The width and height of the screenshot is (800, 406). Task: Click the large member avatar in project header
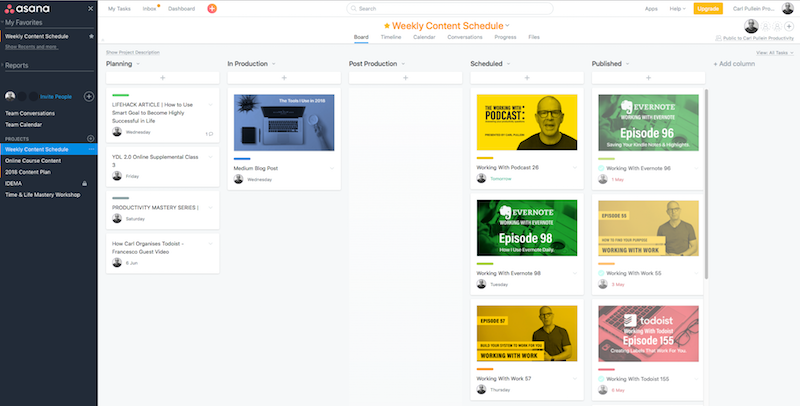[x=751, y=26]
